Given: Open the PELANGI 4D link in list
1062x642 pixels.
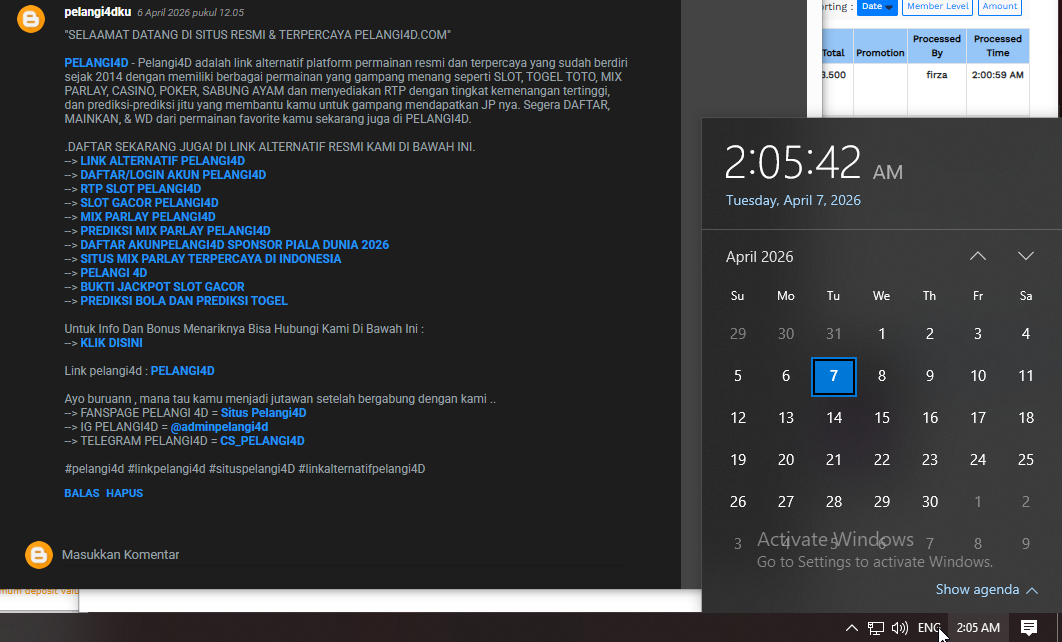Looking at the screenshot, I should [114, 273].
